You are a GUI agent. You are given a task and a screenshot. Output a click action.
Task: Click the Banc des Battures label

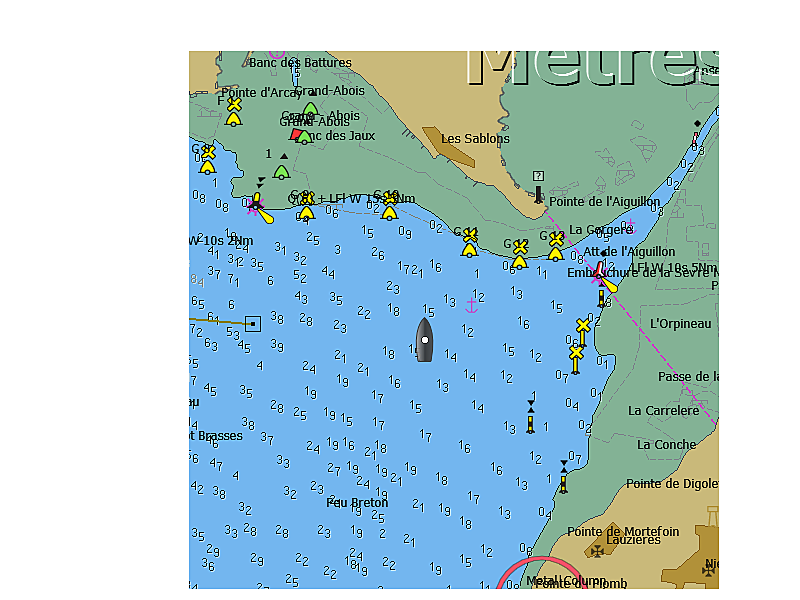click(301, 63)
